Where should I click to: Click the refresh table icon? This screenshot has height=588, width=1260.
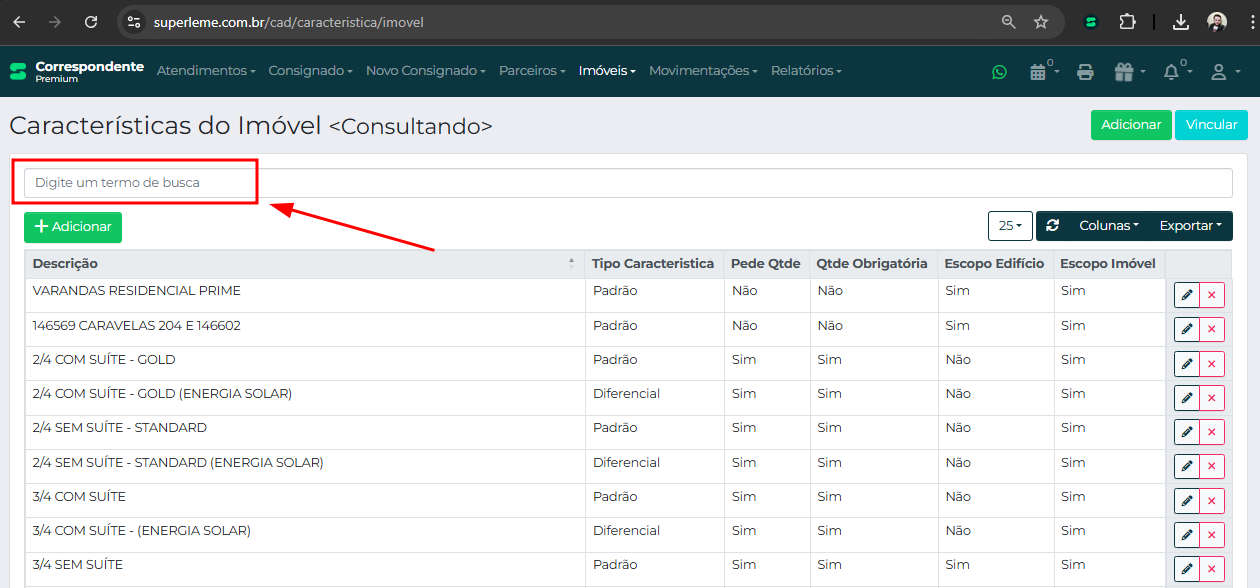pos(1052,226)
